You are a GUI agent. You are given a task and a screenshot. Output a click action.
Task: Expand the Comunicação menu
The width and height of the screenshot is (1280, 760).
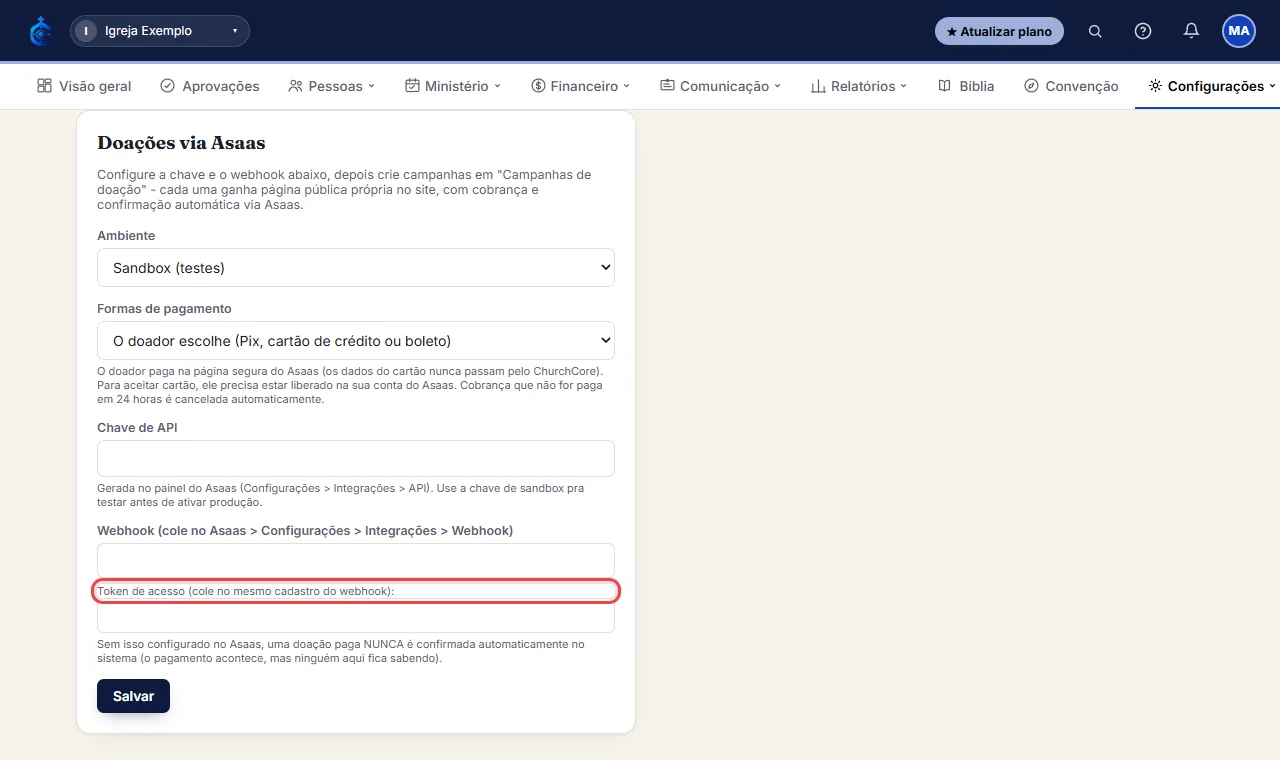tap(721, 86)
